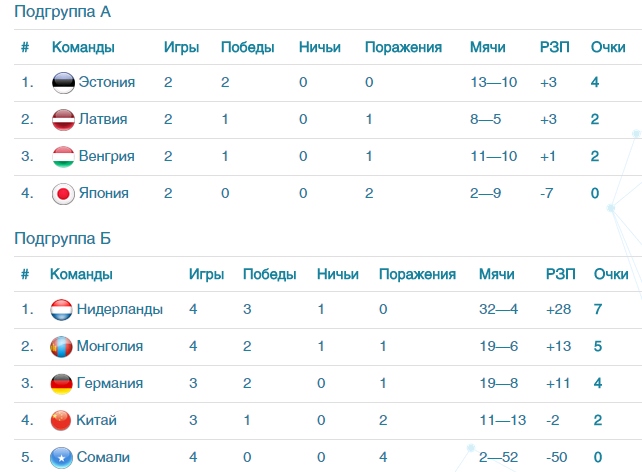The height and width of the screenshot is (472, 642).
Task: Click the China flag icon
Action: pyautogui.click(x=62, y=420)
